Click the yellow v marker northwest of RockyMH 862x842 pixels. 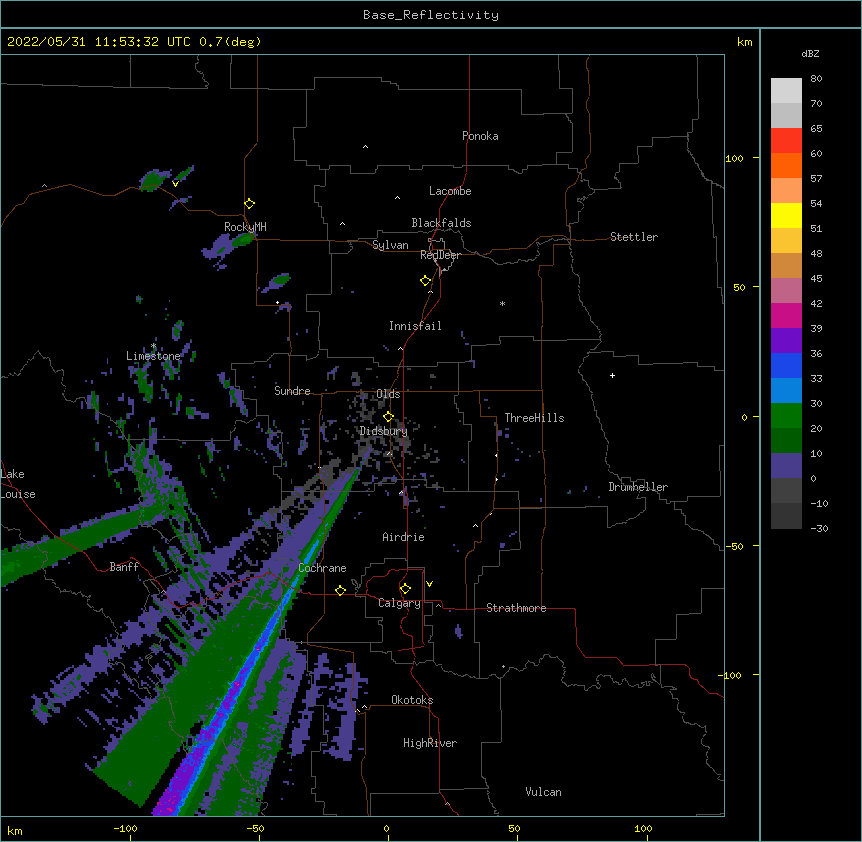click(175, 184)
